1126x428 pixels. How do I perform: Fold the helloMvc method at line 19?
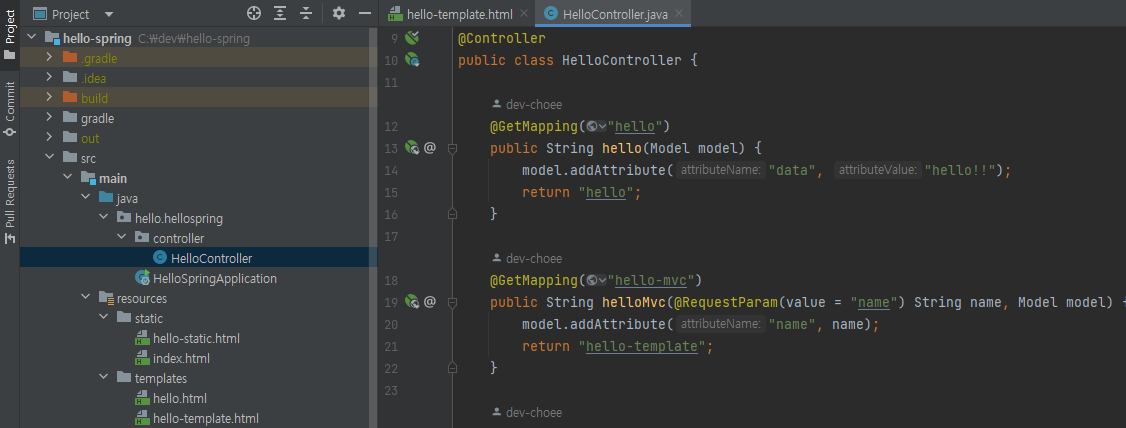pyautogui.click(x=452, y=302)
